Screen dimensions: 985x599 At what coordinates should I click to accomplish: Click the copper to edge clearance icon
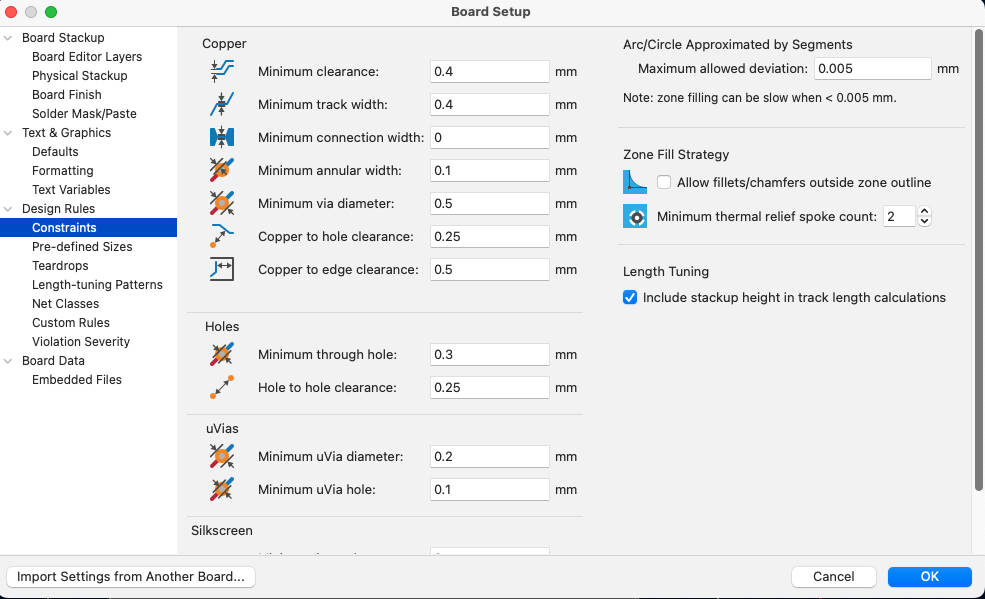click(222, 270)
